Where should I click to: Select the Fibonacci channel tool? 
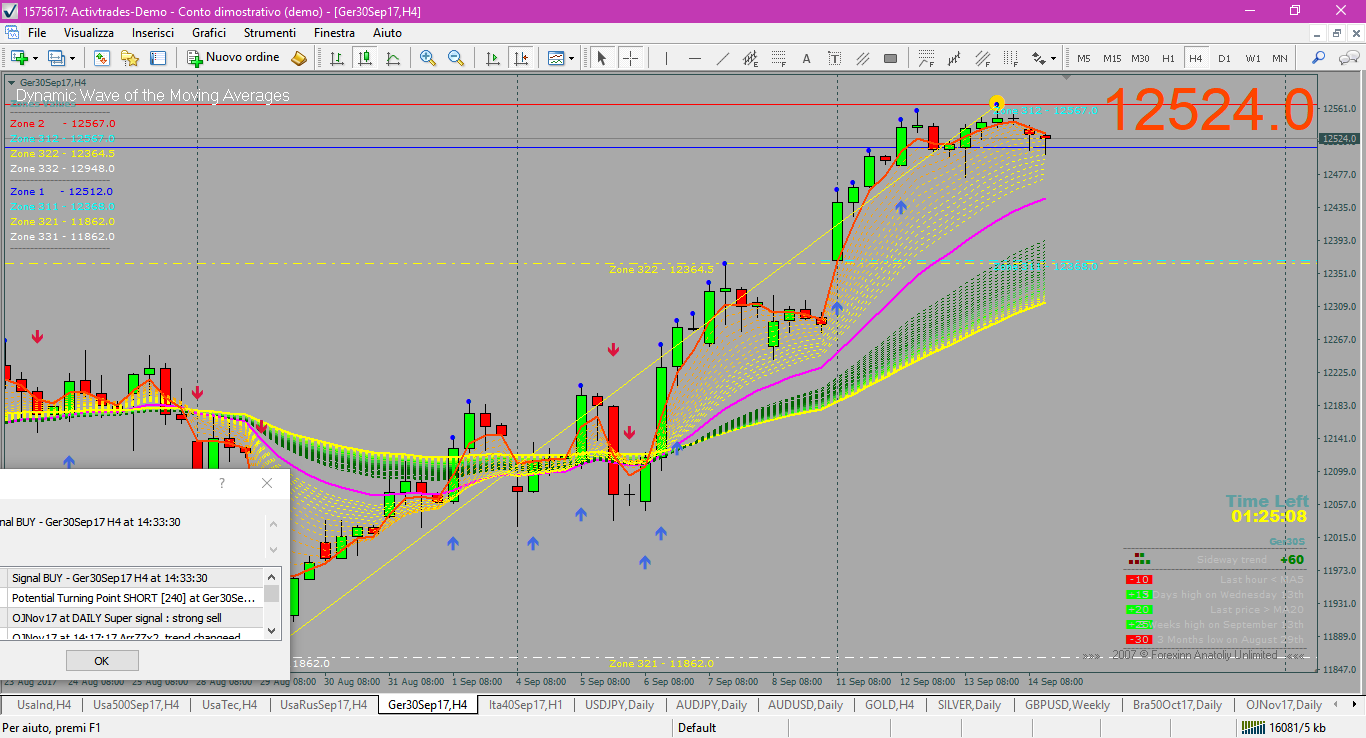coord(985,58)
